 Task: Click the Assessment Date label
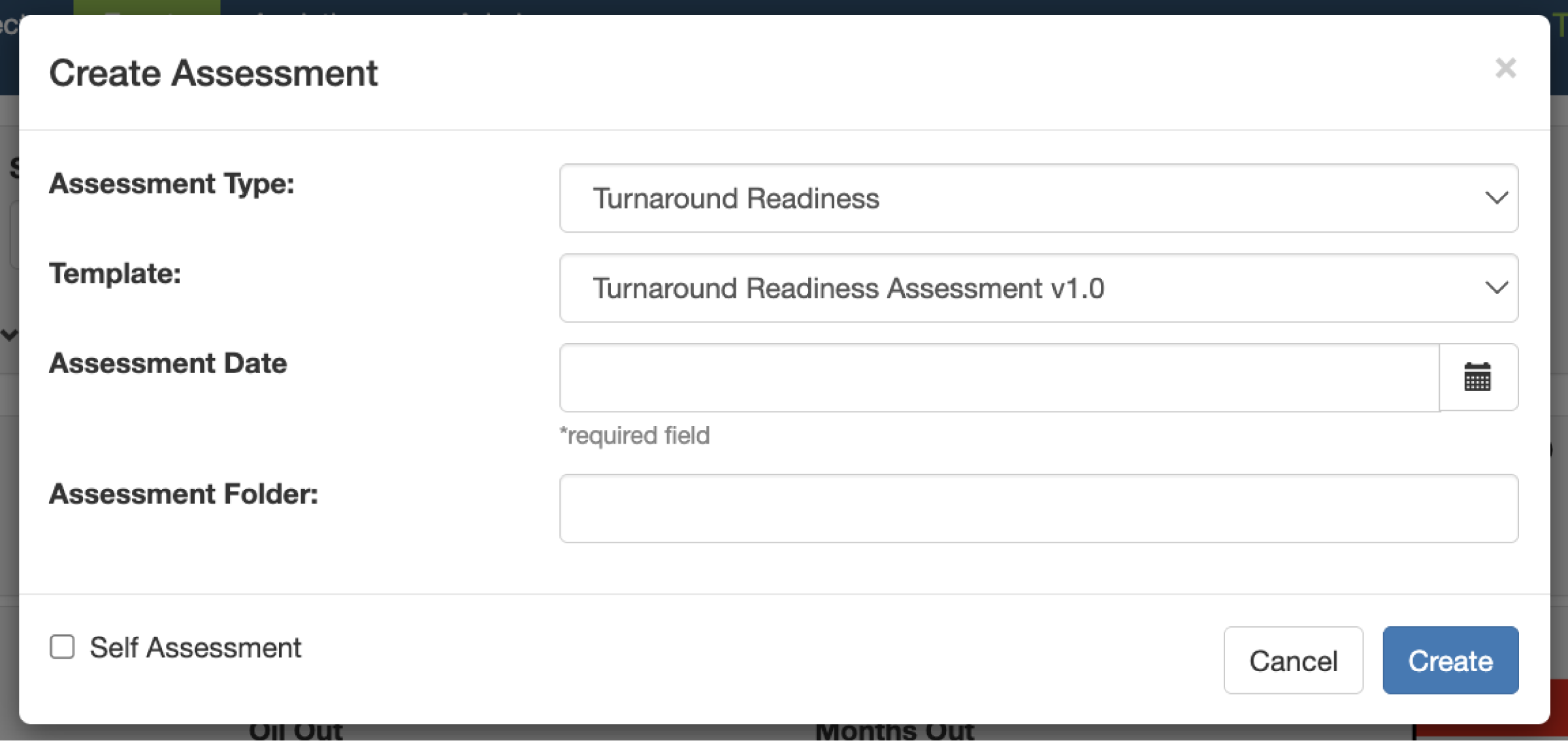pos(168,363)
